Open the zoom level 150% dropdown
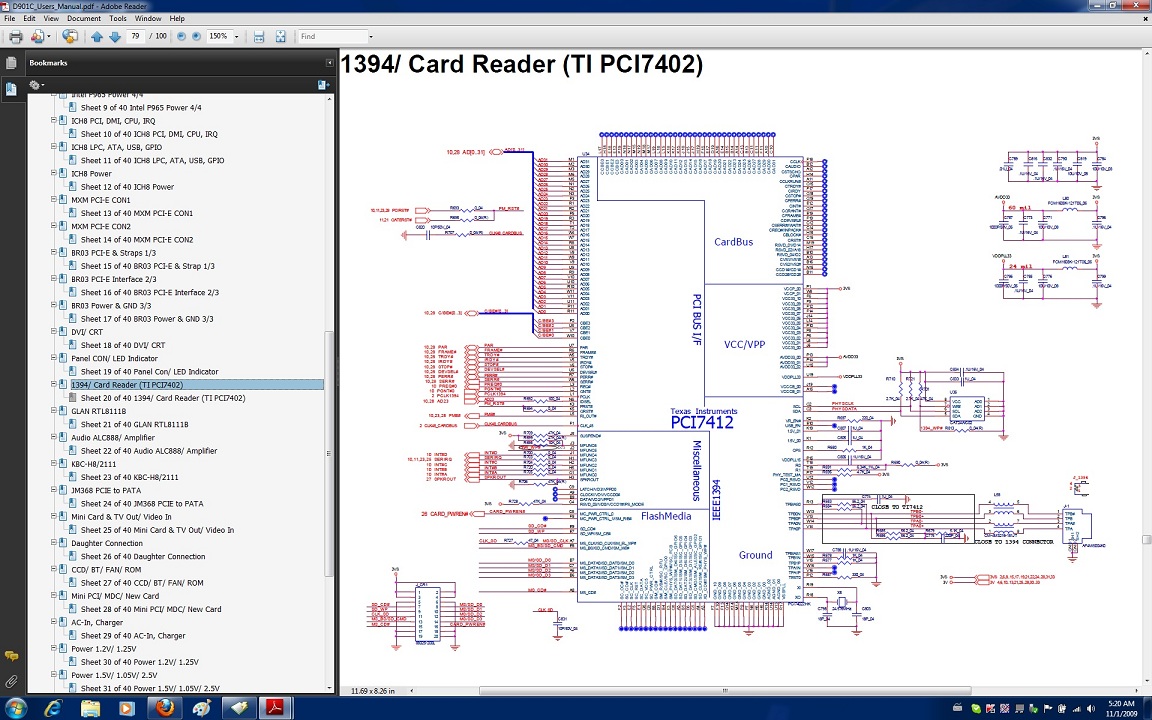This screenshot has height=720, width=1152. click(x=236, y=36)
